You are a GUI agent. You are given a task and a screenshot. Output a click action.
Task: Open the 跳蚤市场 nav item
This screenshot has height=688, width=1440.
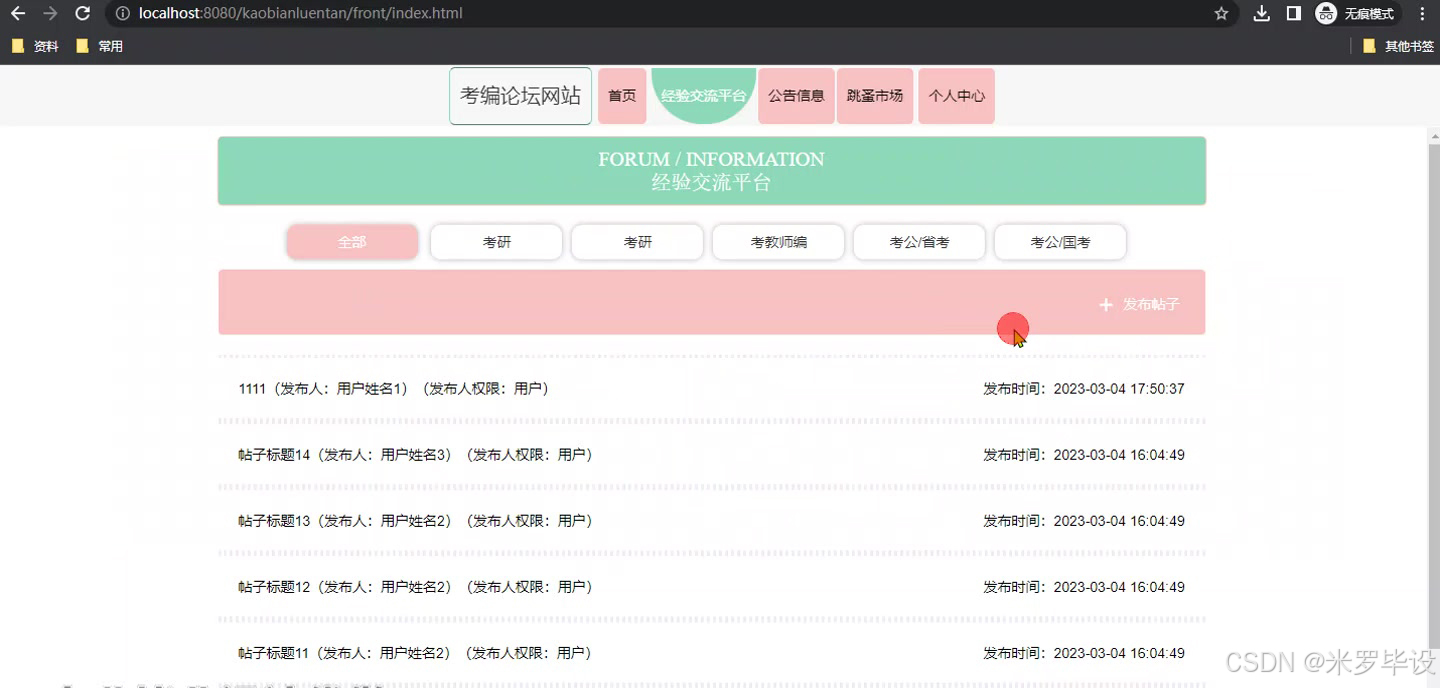(x=875, y=96)
